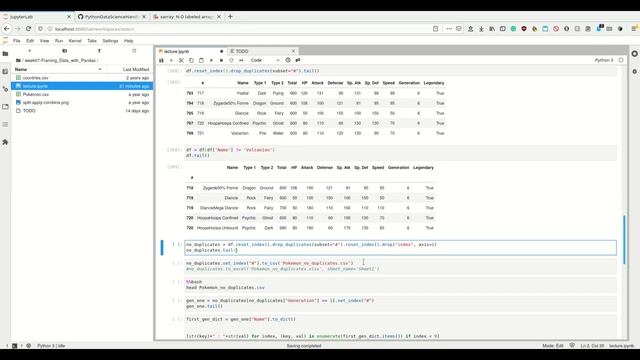Cut the selected cell with the scissors icon
Image resolution: width=640 pixels, height=360 pixels.
pyautogui.click(x=181, y=60)
